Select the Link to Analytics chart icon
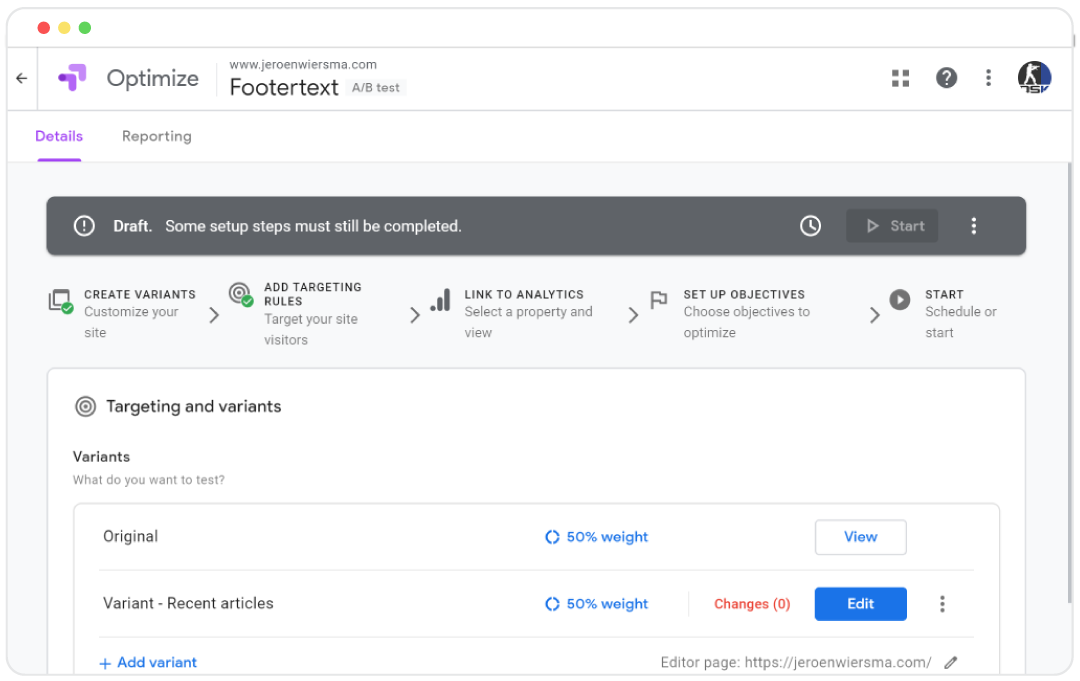The height and width of the screenshot is (681, 1080). click(440, 299)
